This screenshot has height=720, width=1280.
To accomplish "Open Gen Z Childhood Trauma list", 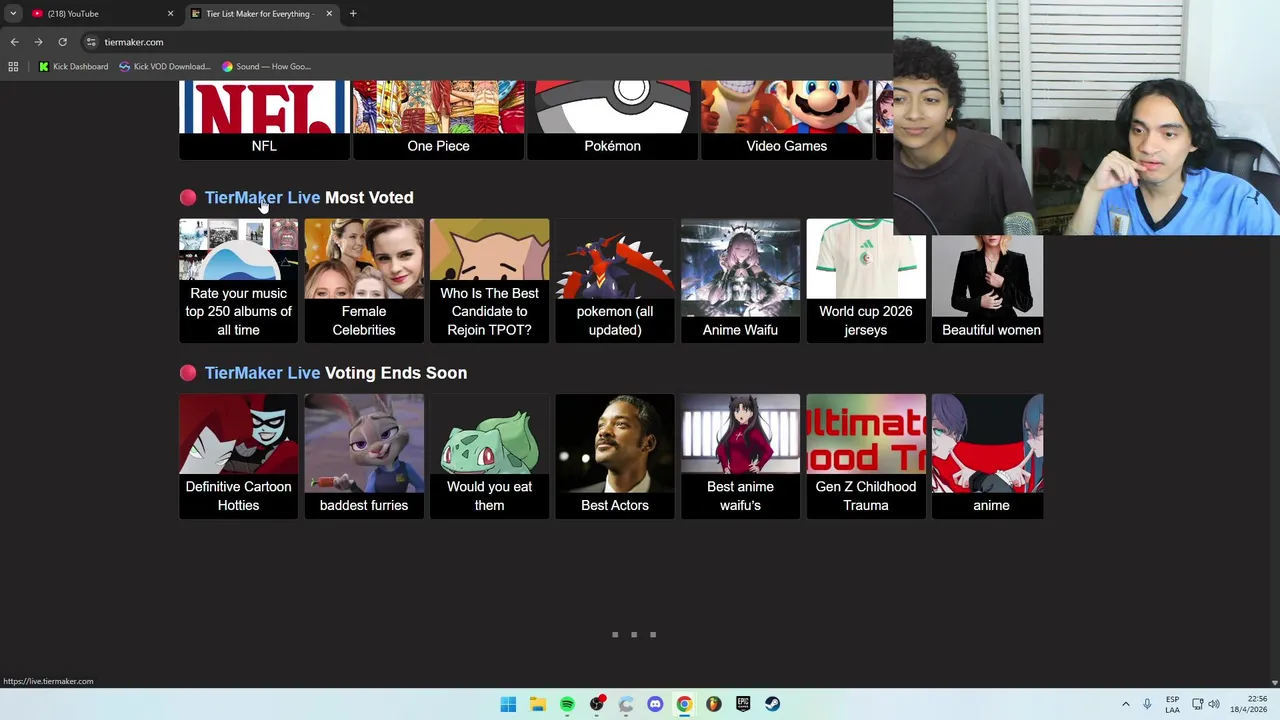I will point(866,456).
